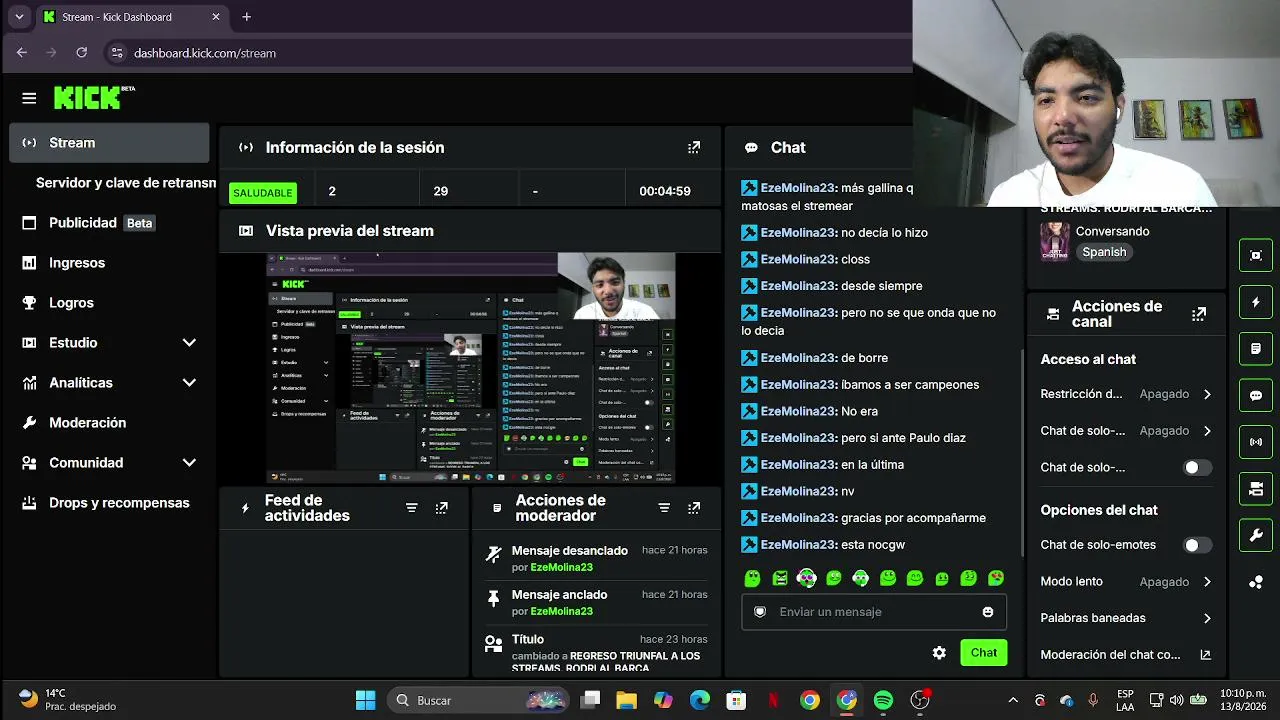Click the three-dots icon at the rail bottom

click(1256, 582)
